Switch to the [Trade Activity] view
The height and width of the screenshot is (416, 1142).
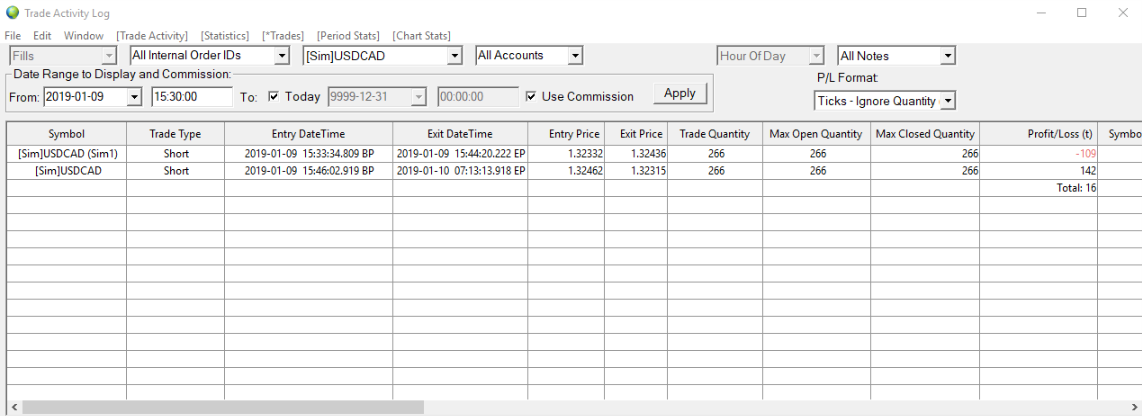coord(152,36)
